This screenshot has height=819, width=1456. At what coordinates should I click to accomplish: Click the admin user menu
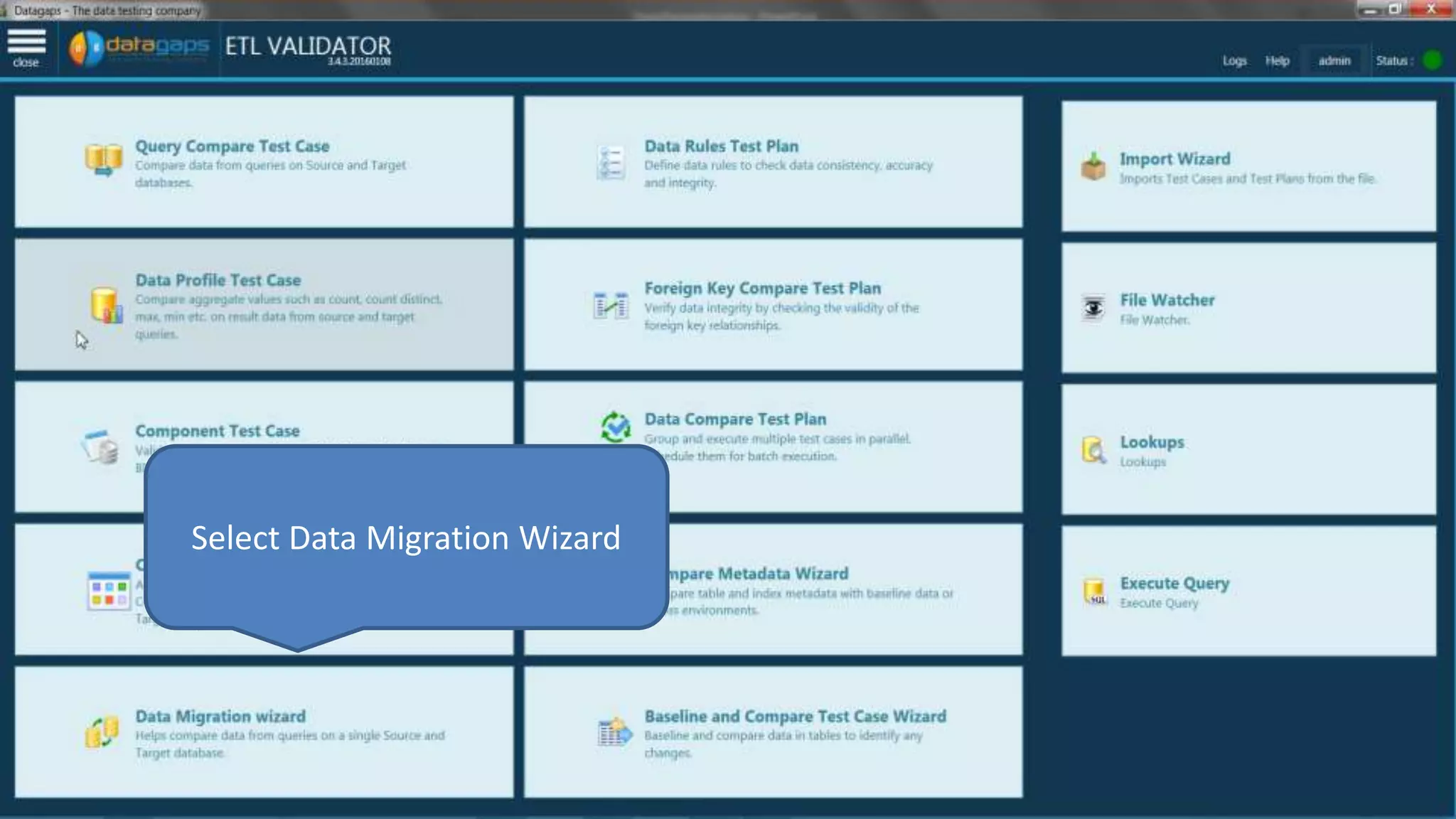[x=1334, y=60]
